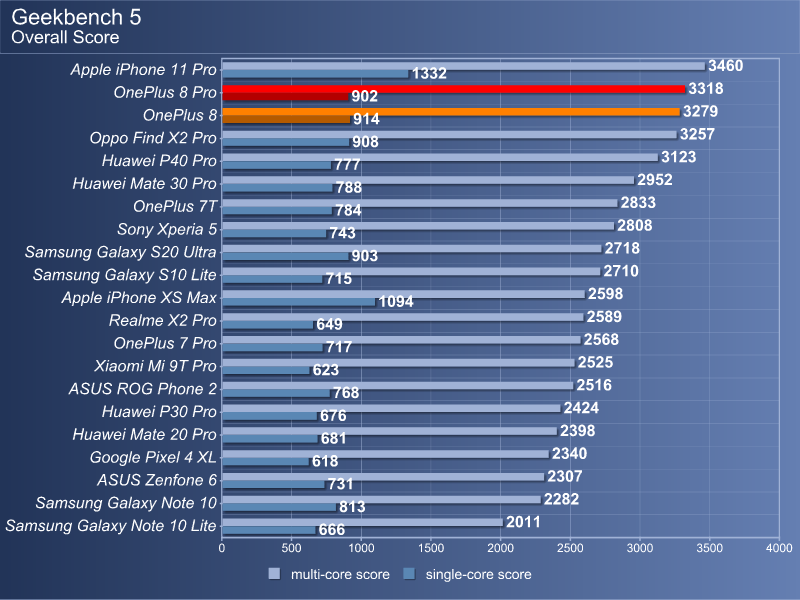Click the 2516 value for ROG Phone 2
The image size is (800, 600).
pyautogui.click(x=594, y=385)
